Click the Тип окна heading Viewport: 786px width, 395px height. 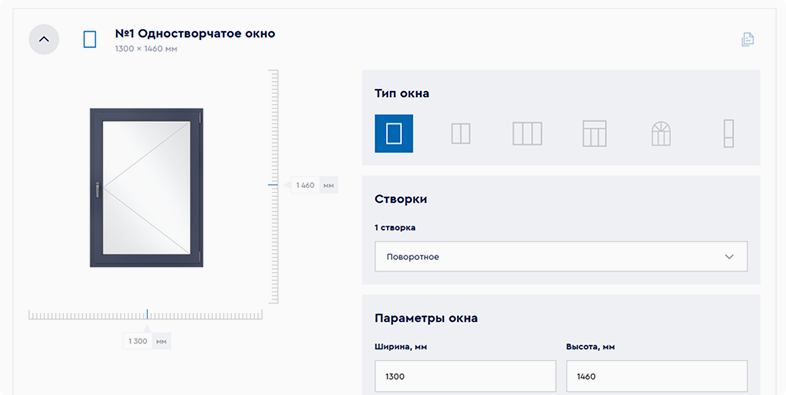click(x=402, y=93)
